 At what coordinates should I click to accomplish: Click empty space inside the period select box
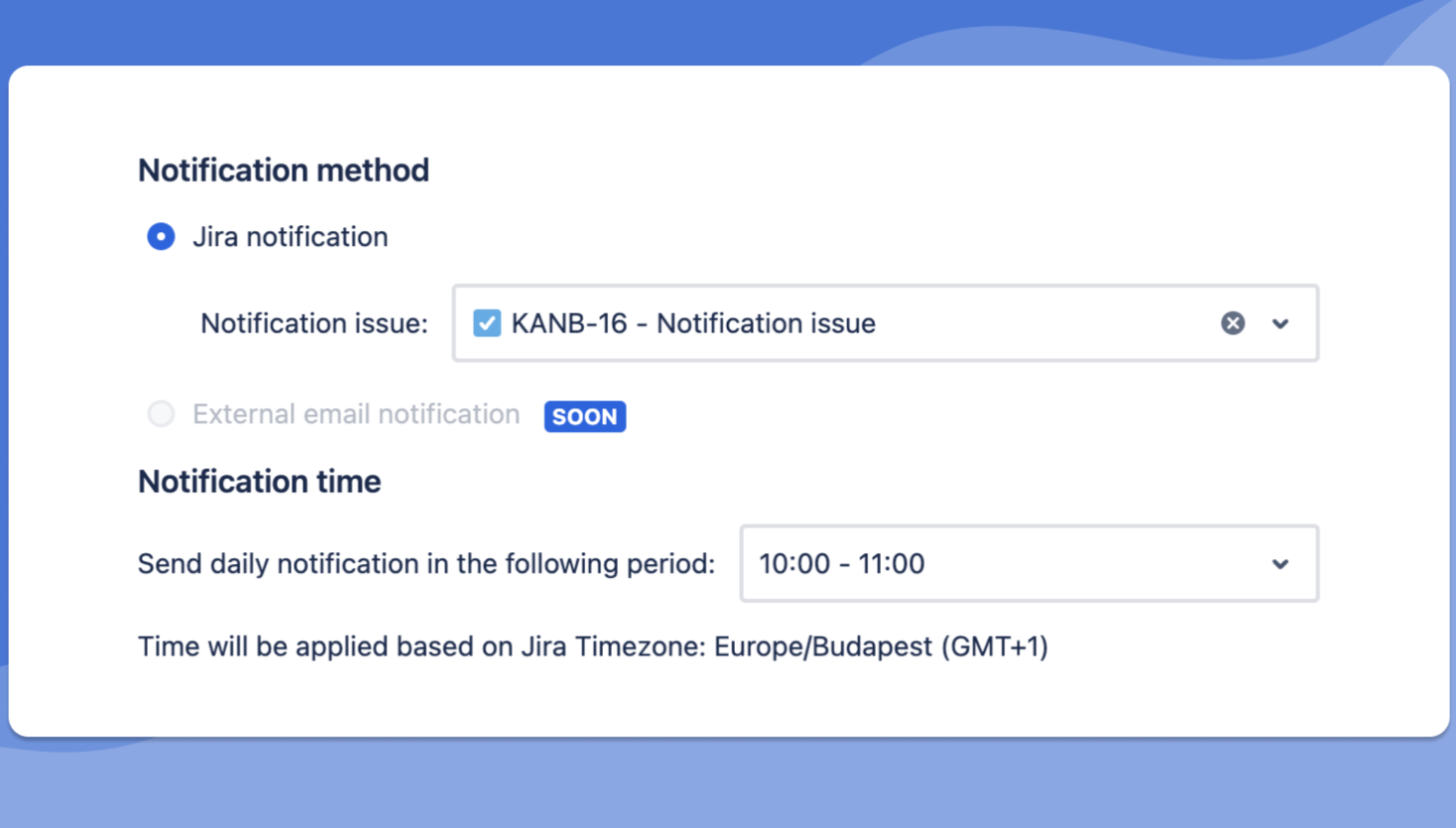[x=1092, y=564]
